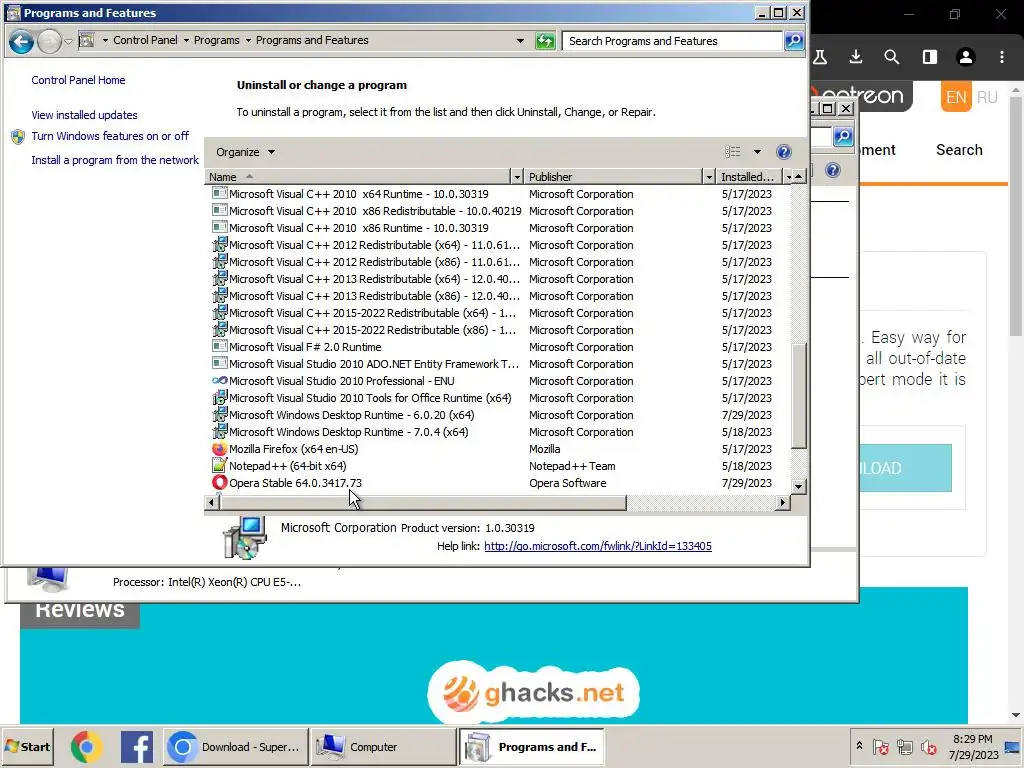This screenshot has height=768, width=1024.
Task: Select the Opera Stable program icon
Action: [219, 483]
